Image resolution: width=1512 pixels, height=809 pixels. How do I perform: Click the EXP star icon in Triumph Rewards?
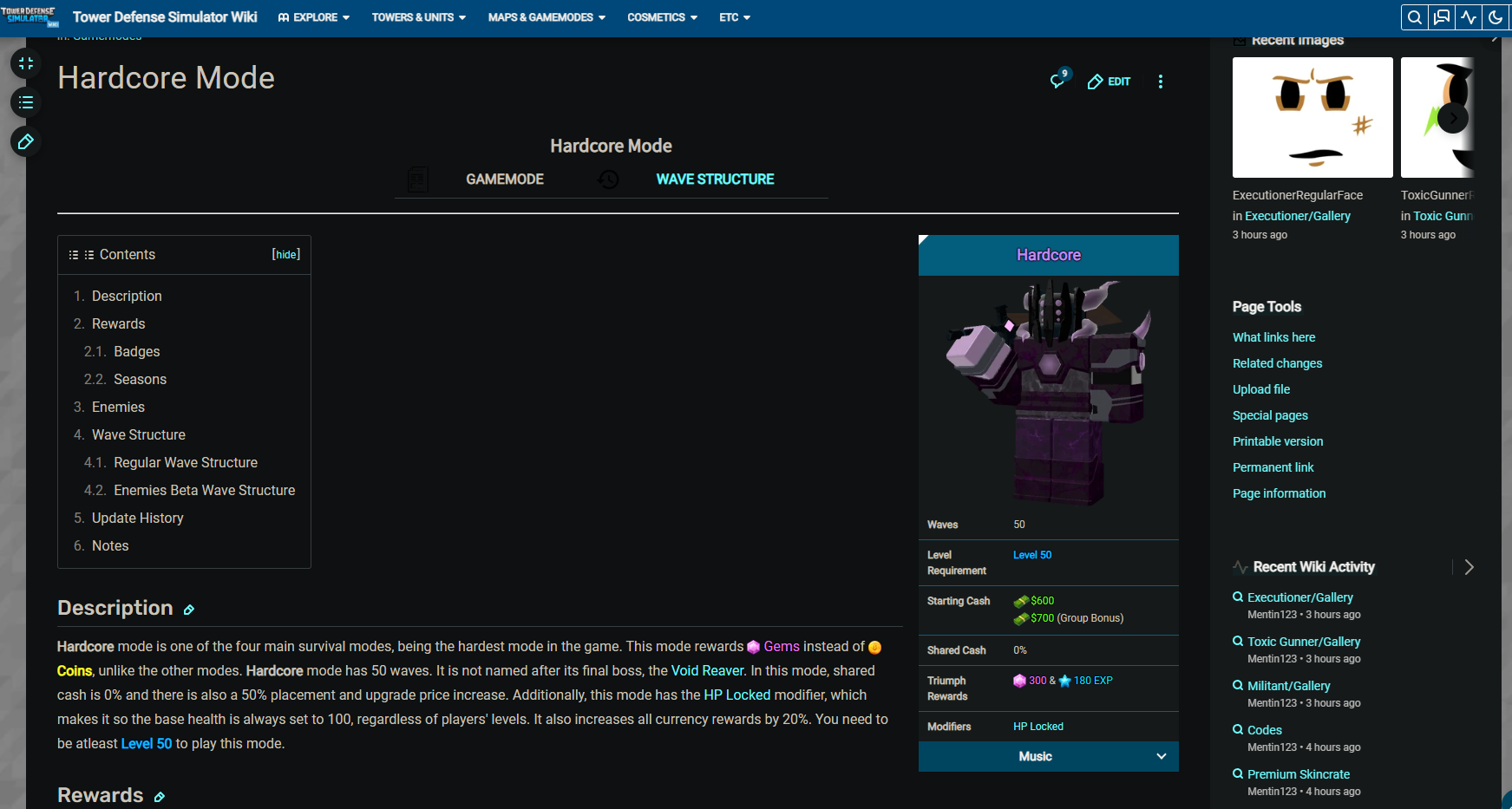point(1065,681)
